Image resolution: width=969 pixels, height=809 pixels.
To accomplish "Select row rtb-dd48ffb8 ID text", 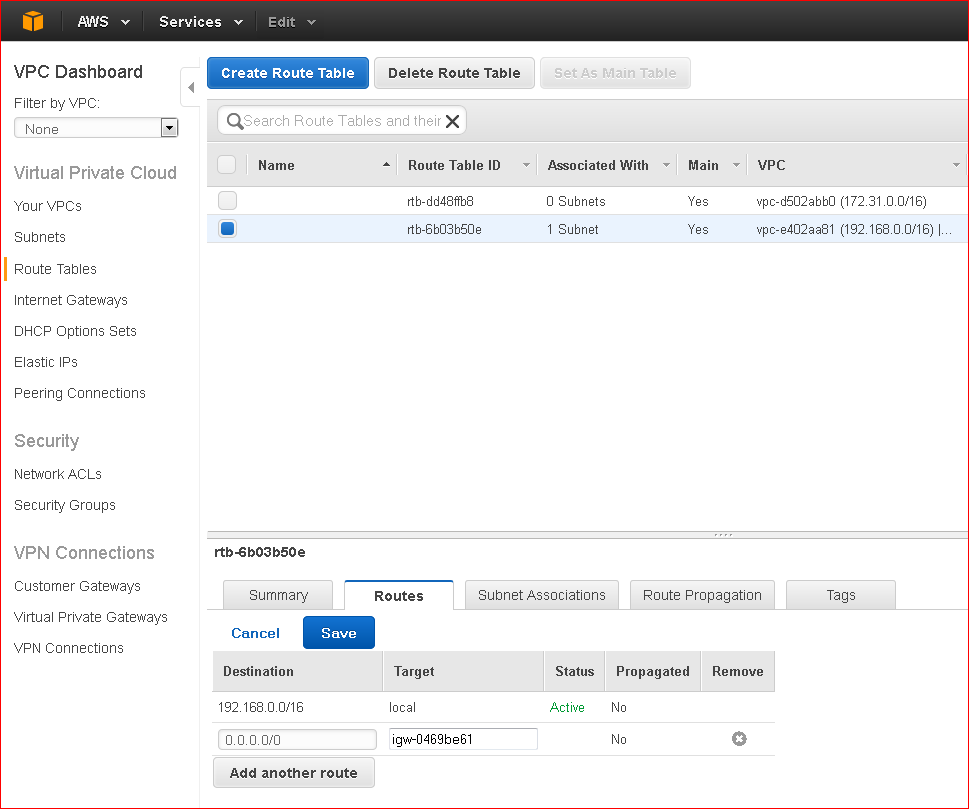I will [440, 201].
